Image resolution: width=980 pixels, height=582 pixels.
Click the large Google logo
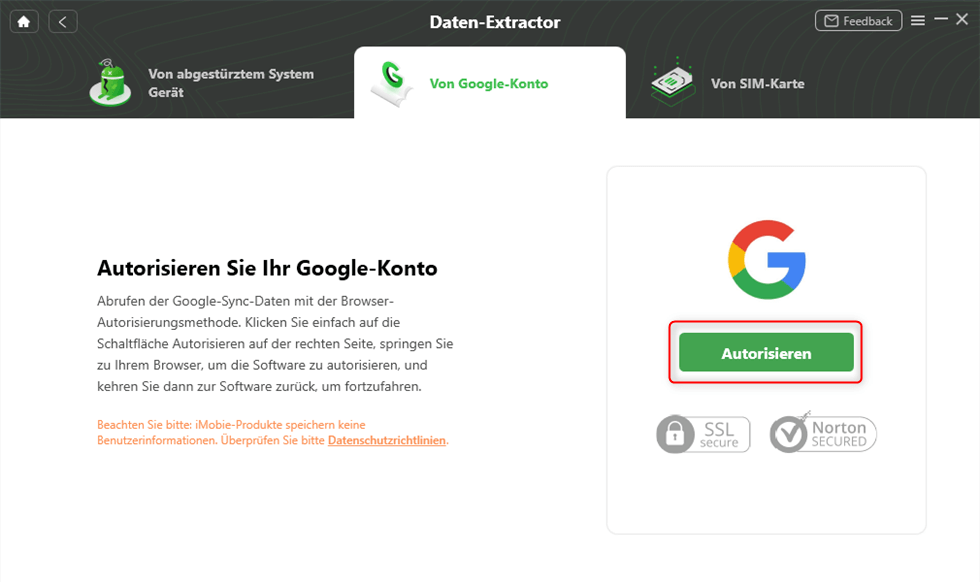pyautogui.click(x=767, y=259)
